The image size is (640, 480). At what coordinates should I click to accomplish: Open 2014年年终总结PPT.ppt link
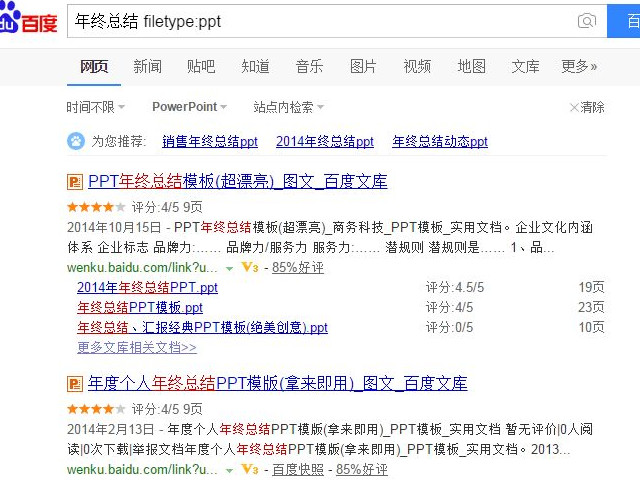pyautogui.click(x=147, y=288)
